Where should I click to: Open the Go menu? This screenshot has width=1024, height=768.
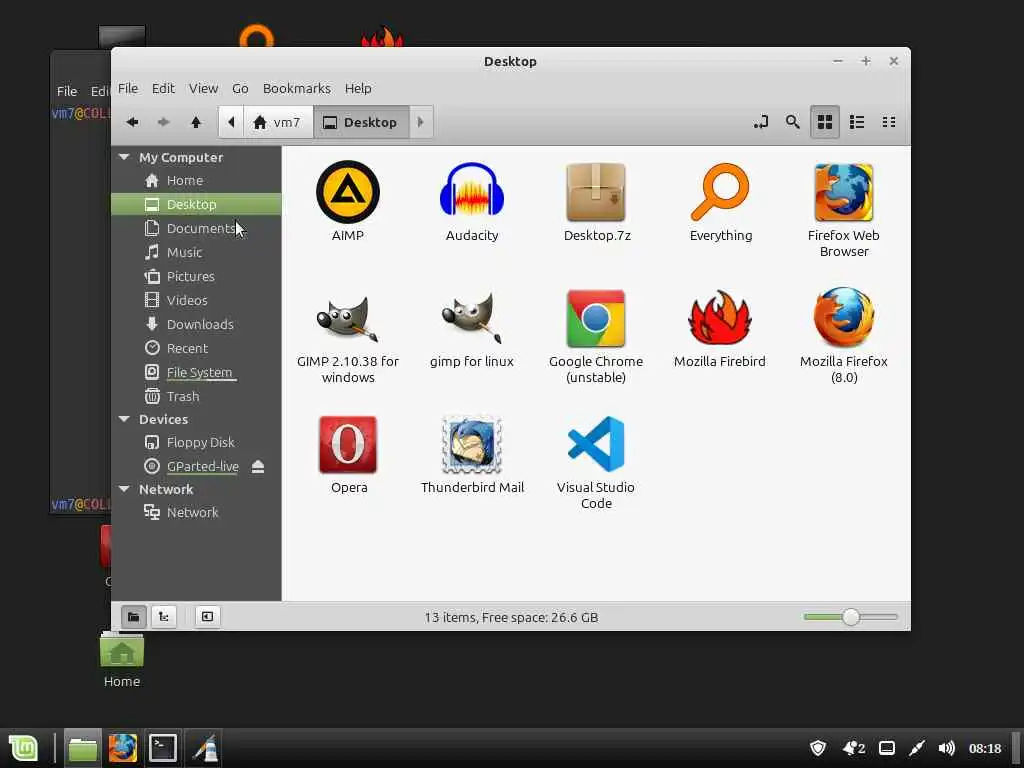[x=240, y=88]
